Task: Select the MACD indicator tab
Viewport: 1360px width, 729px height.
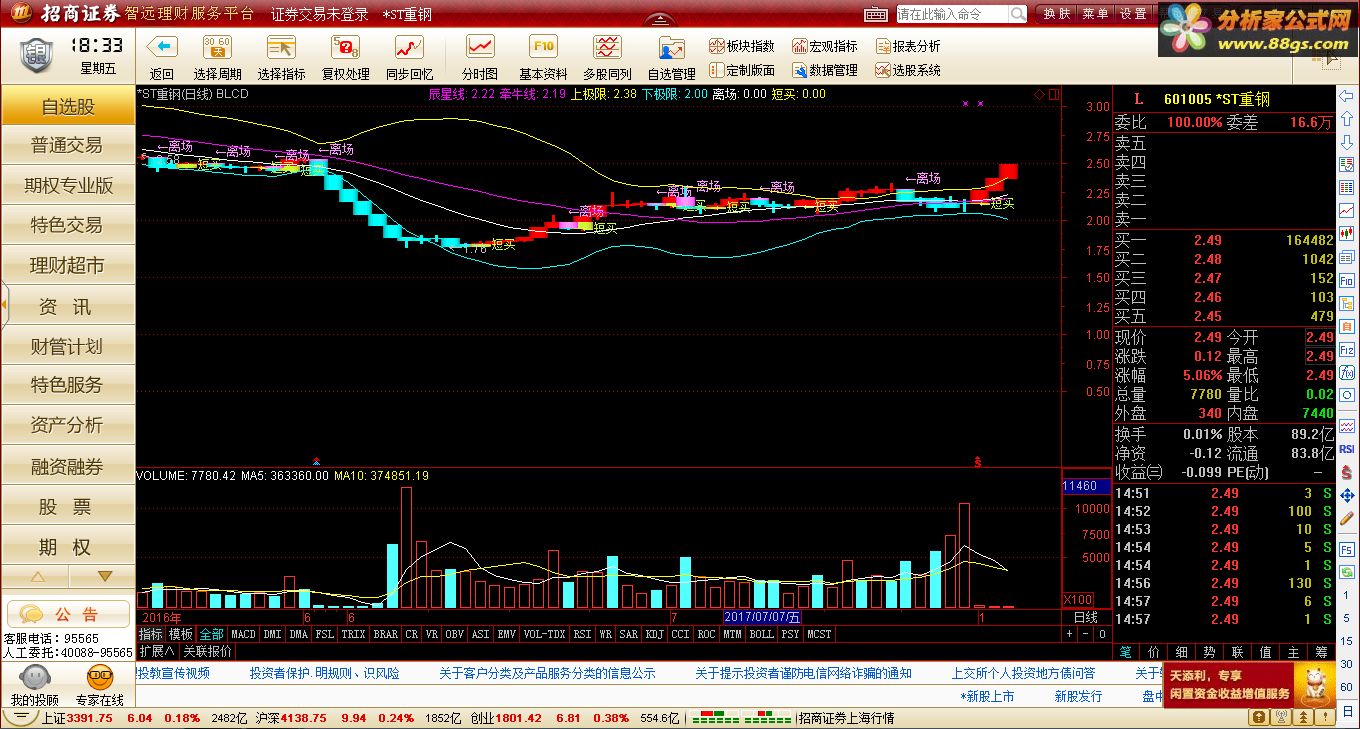Action: (243, 634)
